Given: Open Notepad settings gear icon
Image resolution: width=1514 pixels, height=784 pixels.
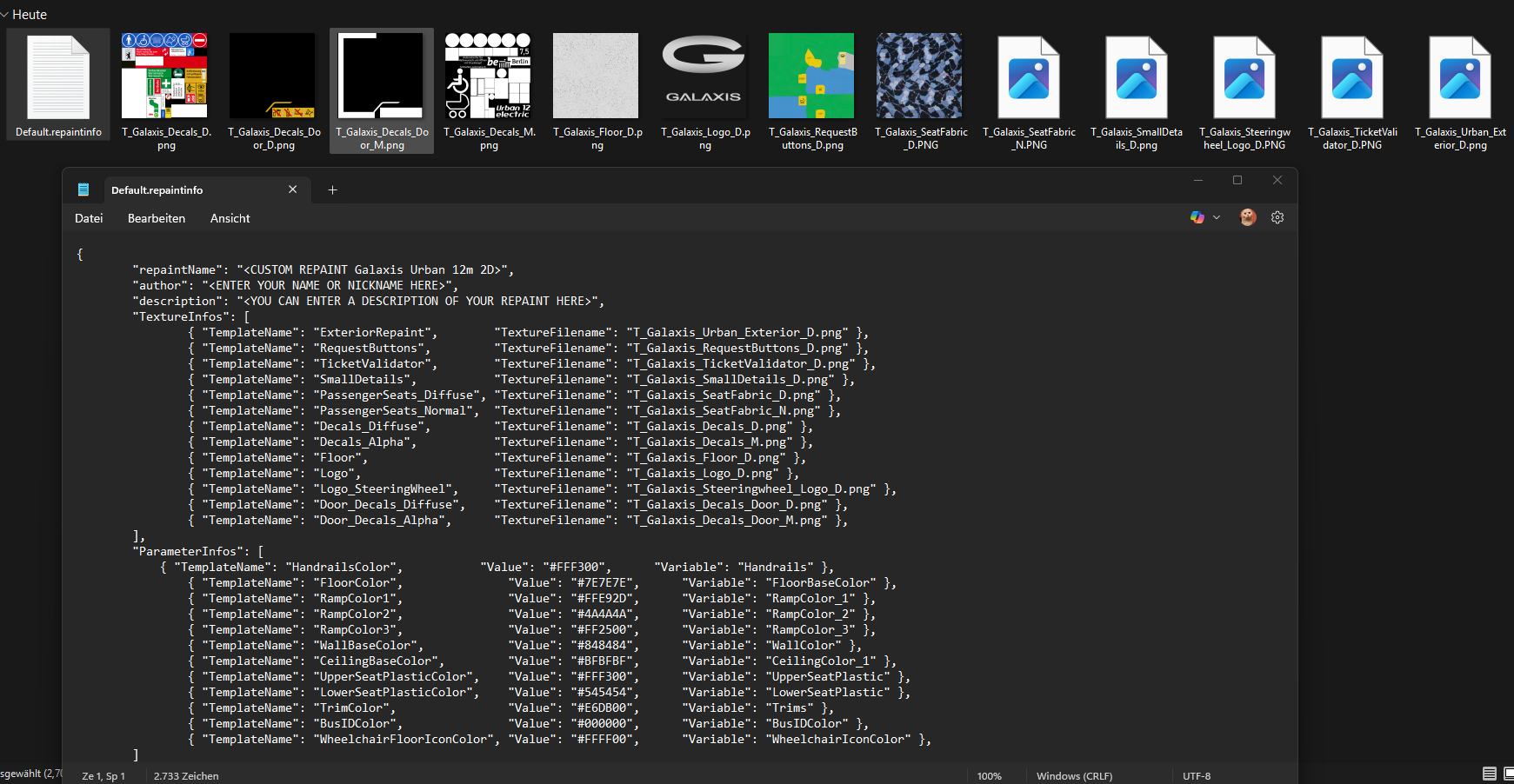Looking at the screenshot, I should tap(1277, 217).
